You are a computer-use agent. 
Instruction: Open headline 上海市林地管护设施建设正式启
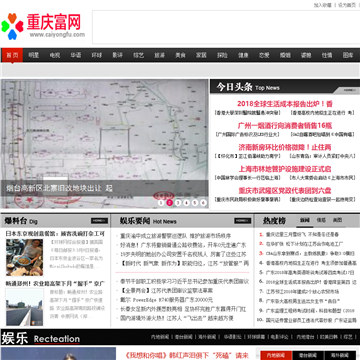tap(285, 169)
